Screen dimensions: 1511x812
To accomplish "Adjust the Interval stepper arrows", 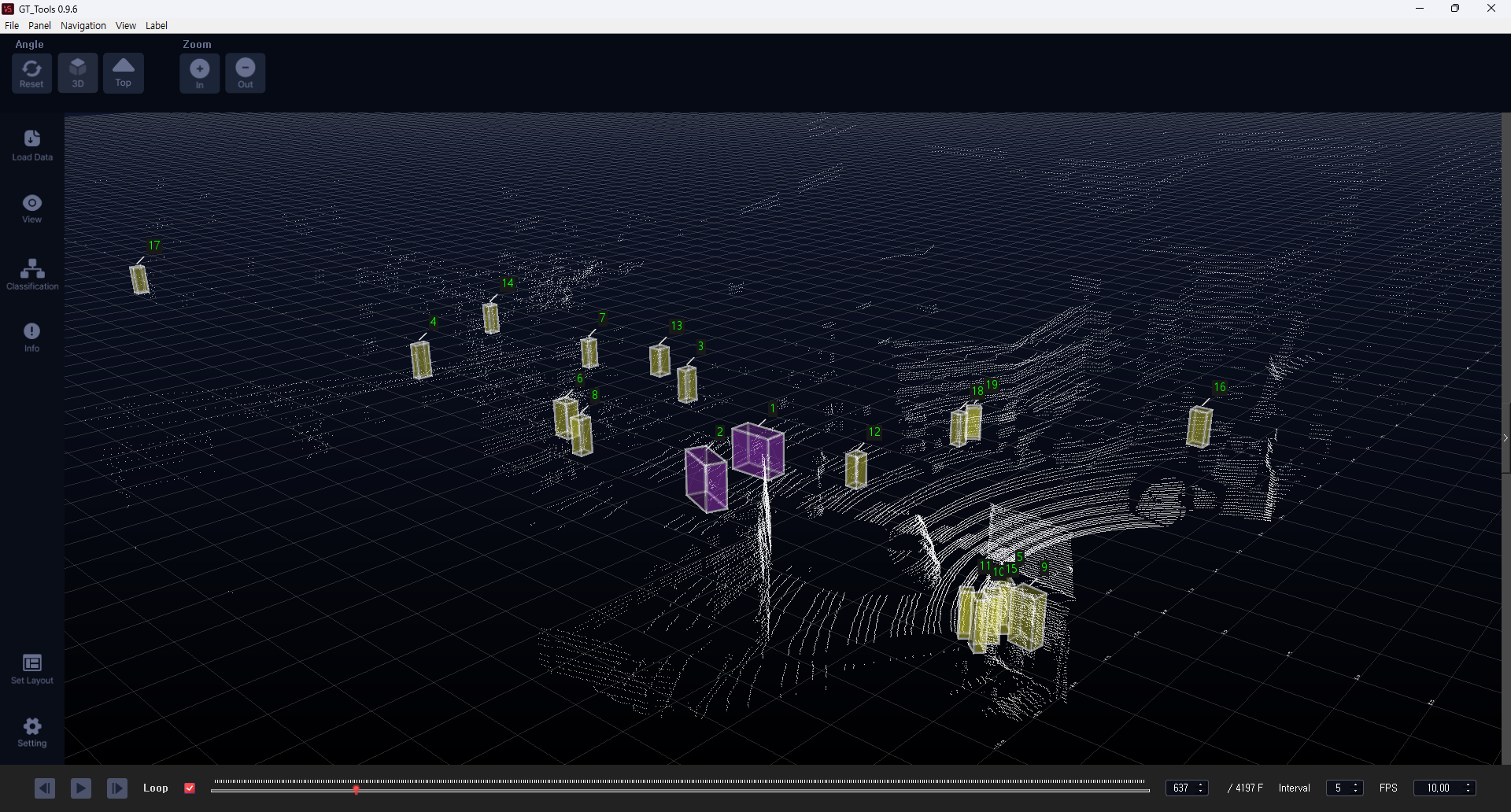I will (1355, 788).
